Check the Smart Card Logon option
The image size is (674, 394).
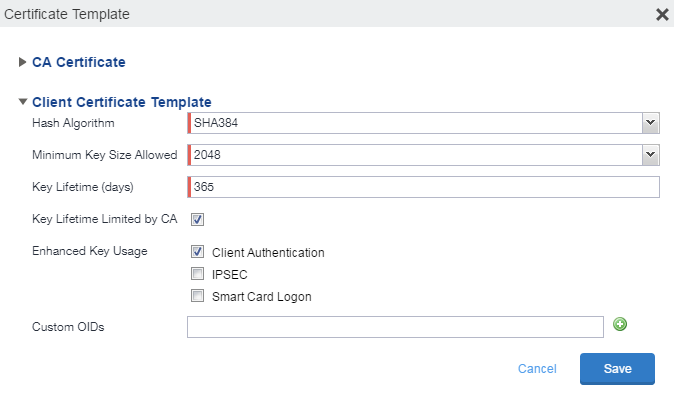(197, 296)
